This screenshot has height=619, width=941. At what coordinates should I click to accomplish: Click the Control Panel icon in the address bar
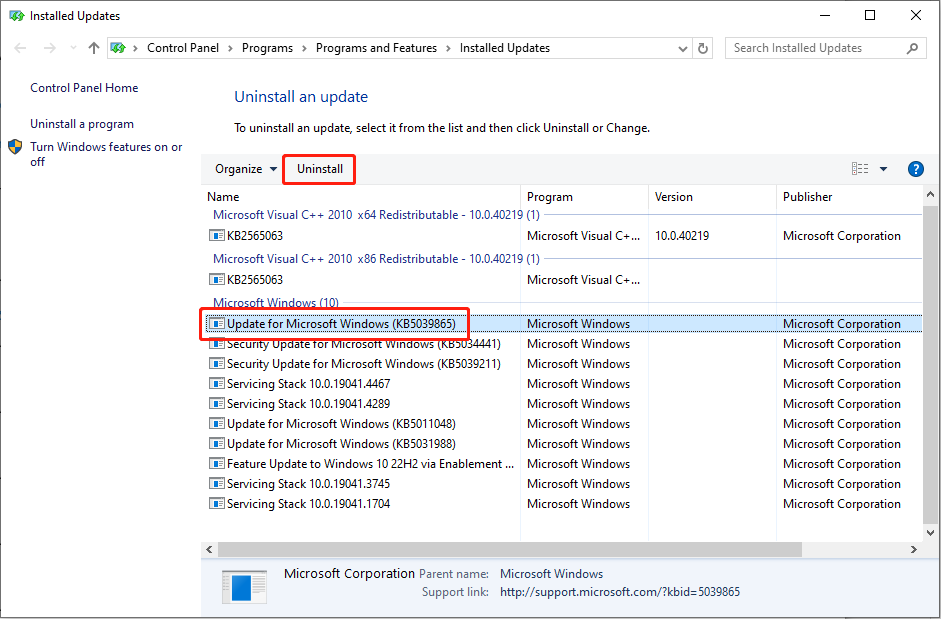tap(119, 48)
